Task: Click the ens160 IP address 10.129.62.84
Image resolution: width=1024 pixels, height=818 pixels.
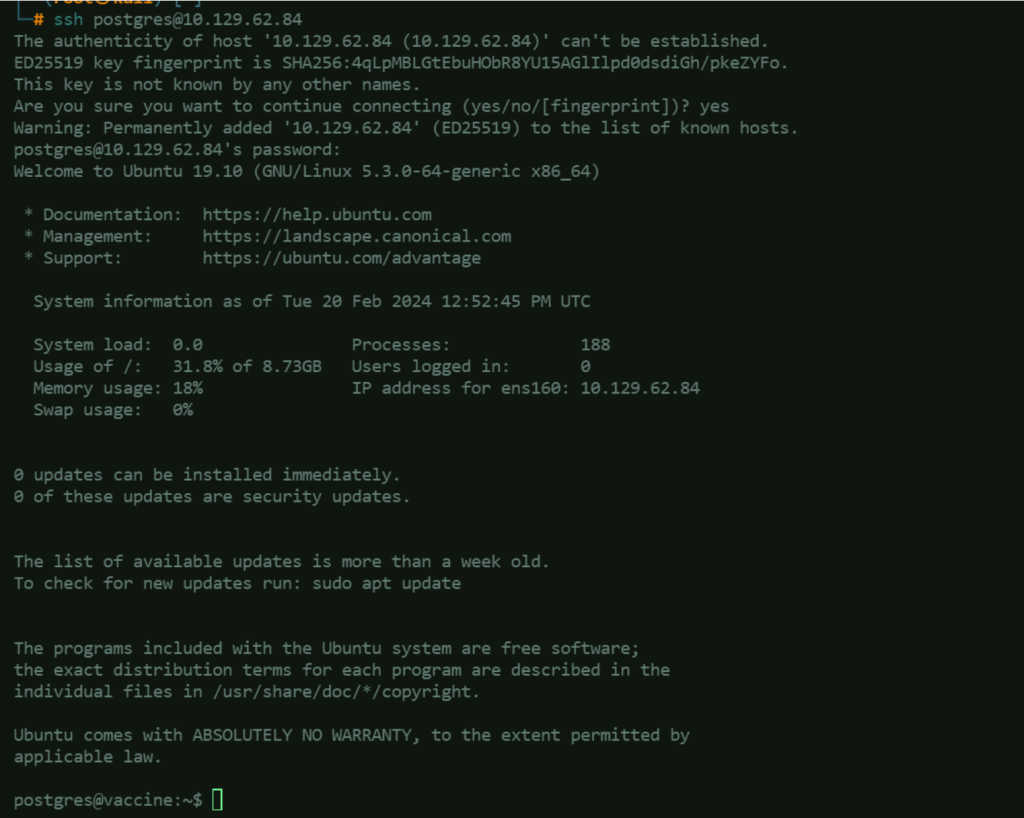Action: tap(640, 388)
